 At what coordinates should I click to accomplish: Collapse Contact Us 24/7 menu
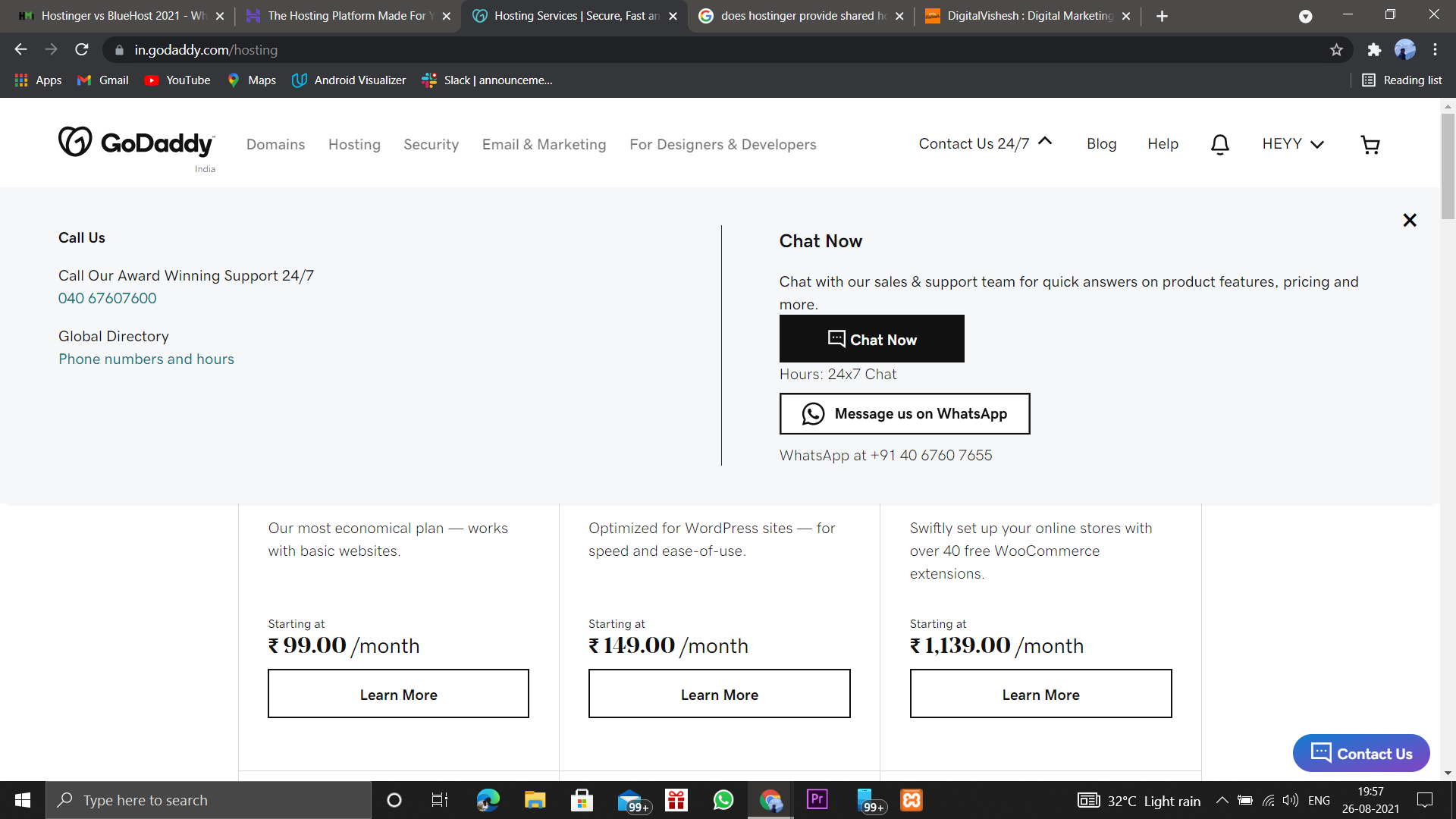pos(985,143)
